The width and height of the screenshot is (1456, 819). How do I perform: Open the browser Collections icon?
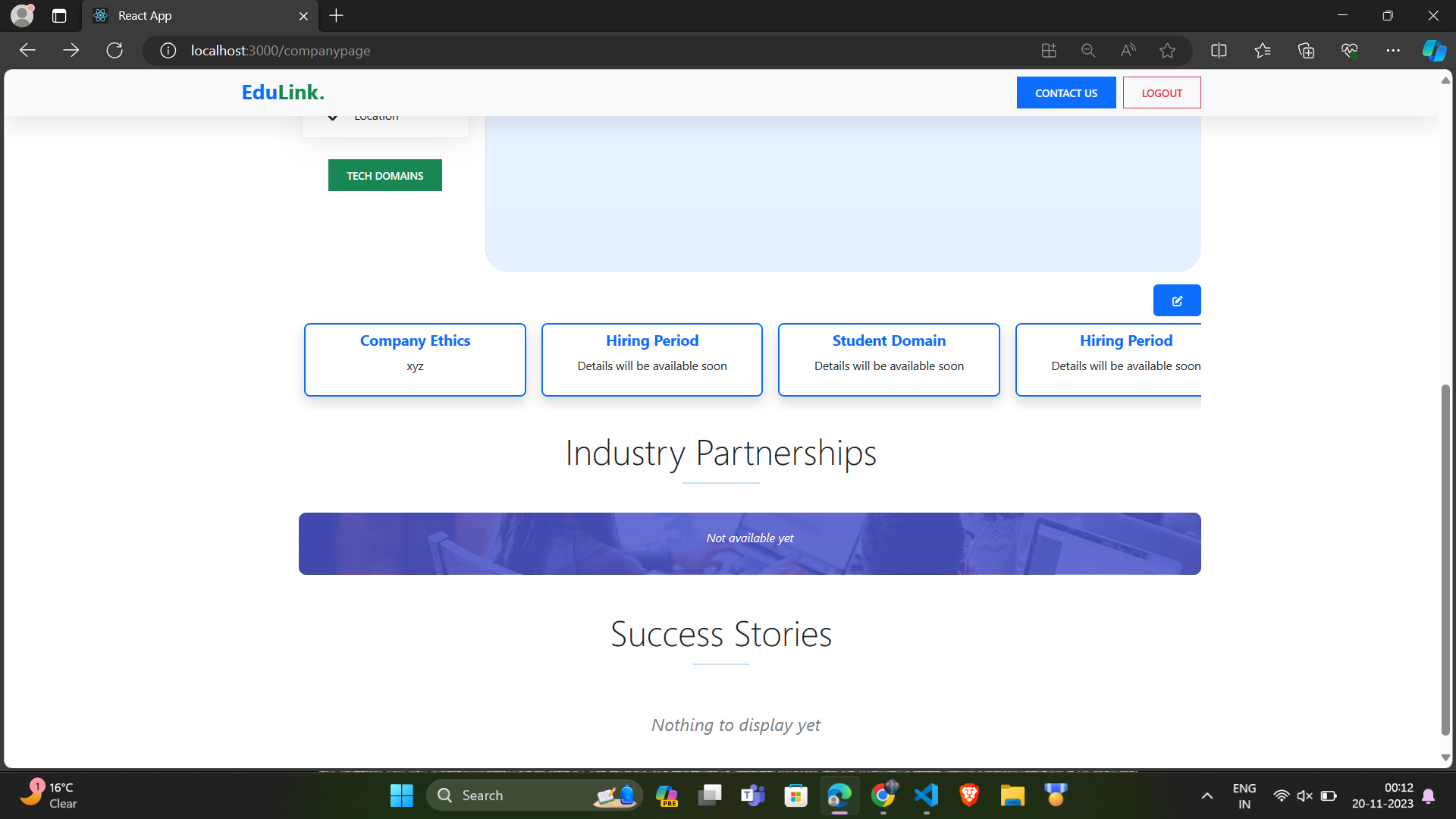pyautogui.click(x=1306, y=51)
